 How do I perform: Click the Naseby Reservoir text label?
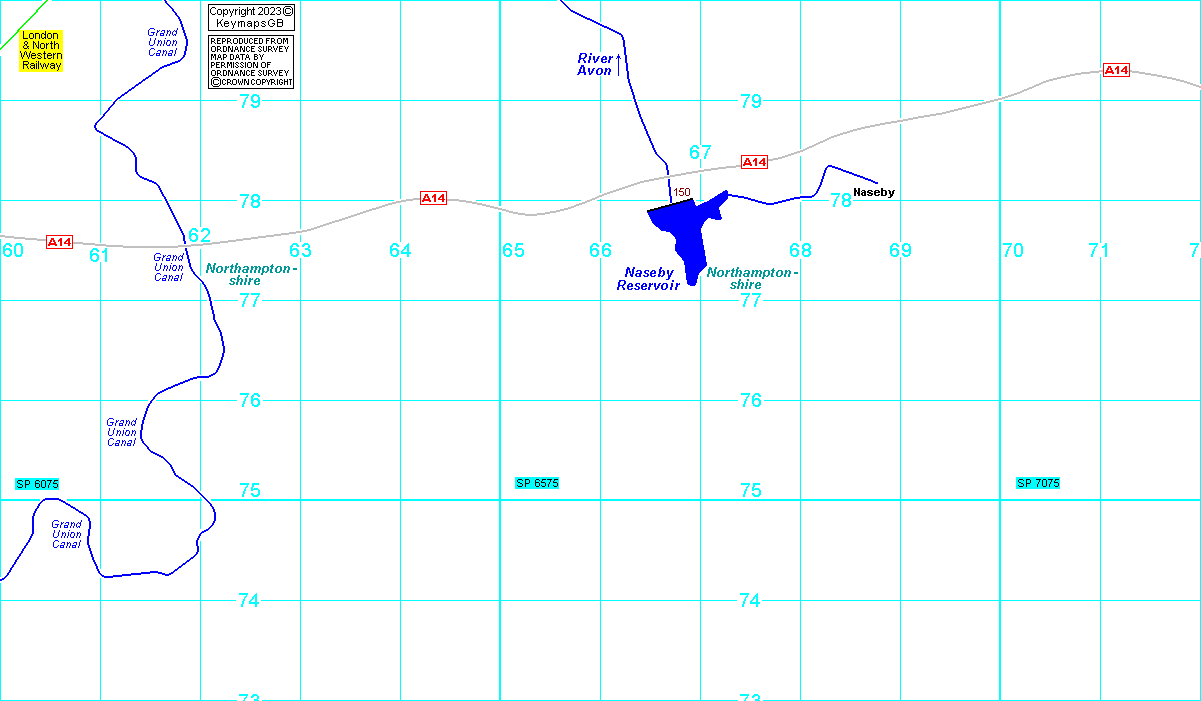click(648, 279)
